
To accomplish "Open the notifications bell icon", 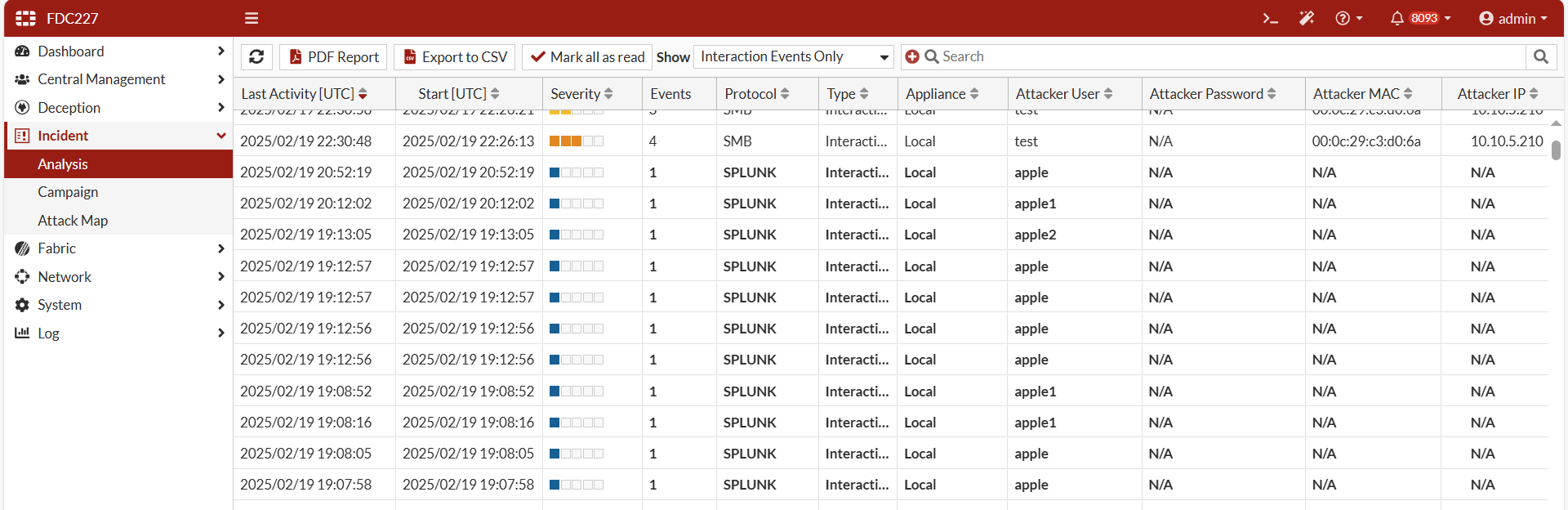I will 1397,18.
